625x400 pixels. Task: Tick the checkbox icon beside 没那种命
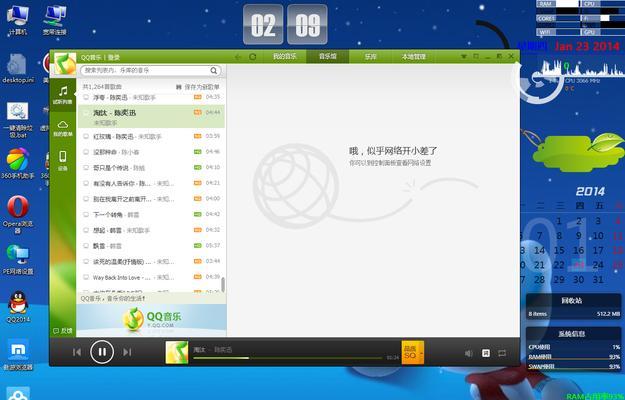click(x=86, y=152)
